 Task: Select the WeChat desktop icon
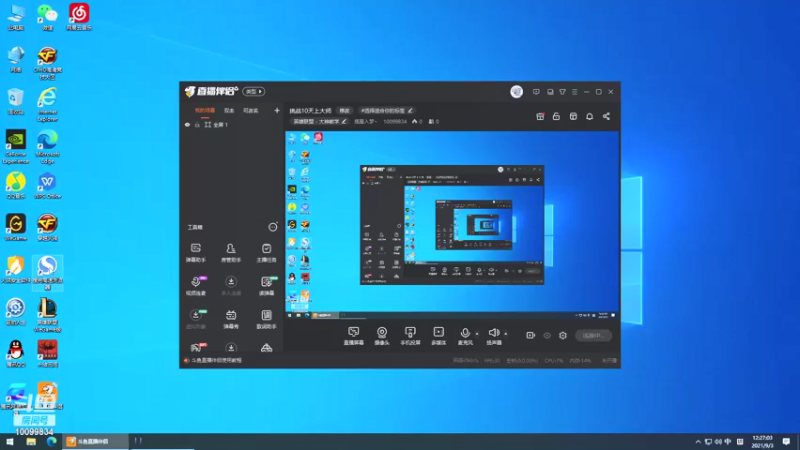pyautogui.click(x=47, y=17)
